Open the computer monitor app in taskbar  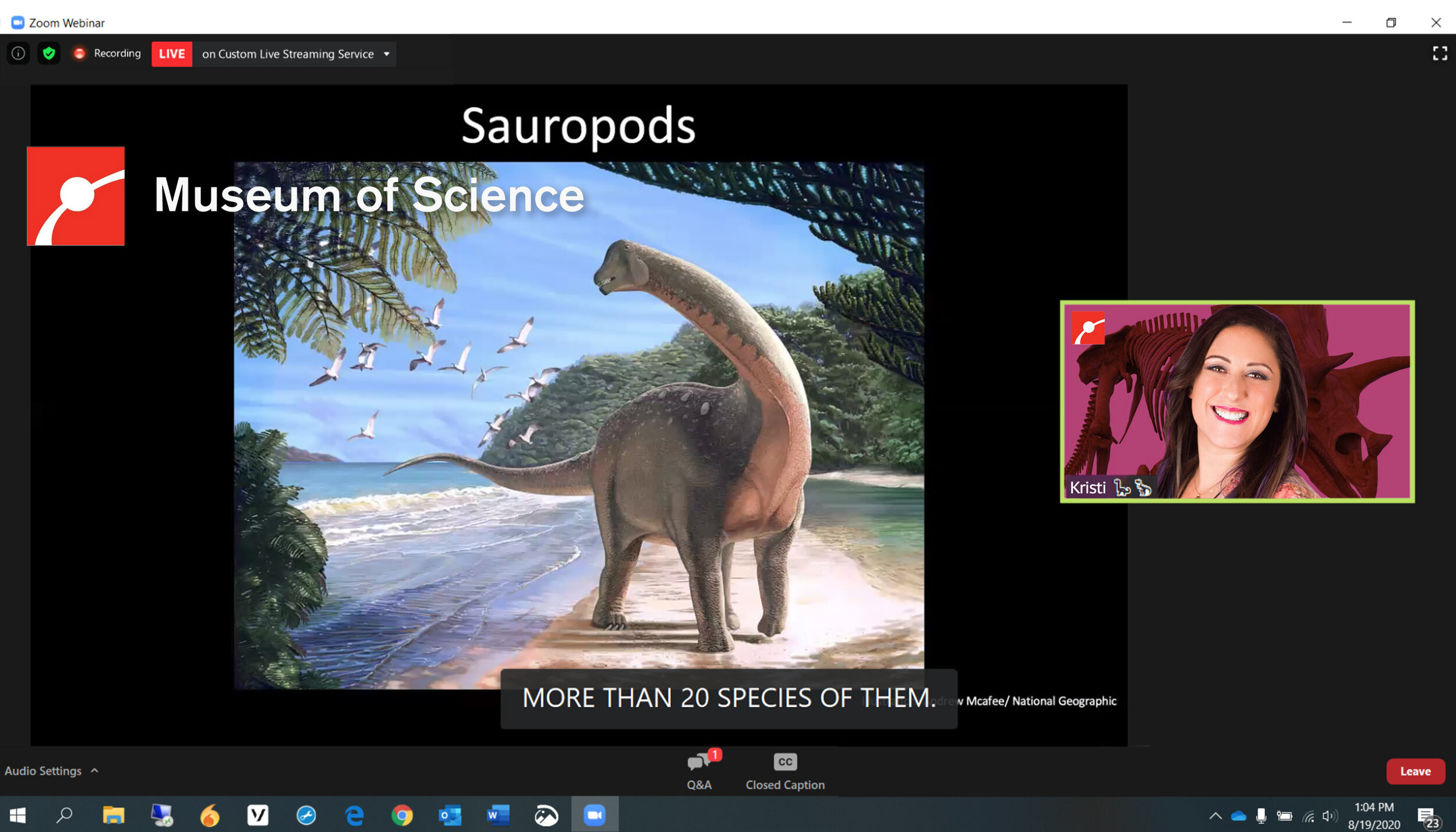[x=162, y=815]
